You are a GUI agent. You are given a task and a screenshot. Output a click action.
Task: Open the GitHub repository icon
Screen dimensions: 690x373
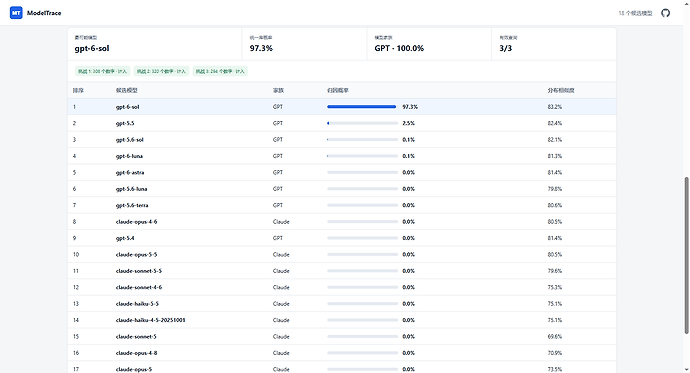665,13
